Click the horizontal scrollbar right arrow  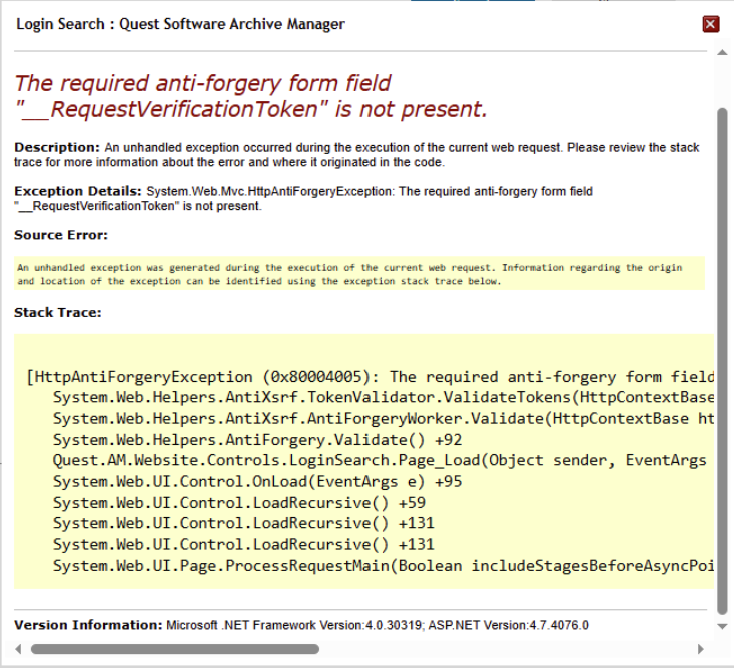[700, 648]
